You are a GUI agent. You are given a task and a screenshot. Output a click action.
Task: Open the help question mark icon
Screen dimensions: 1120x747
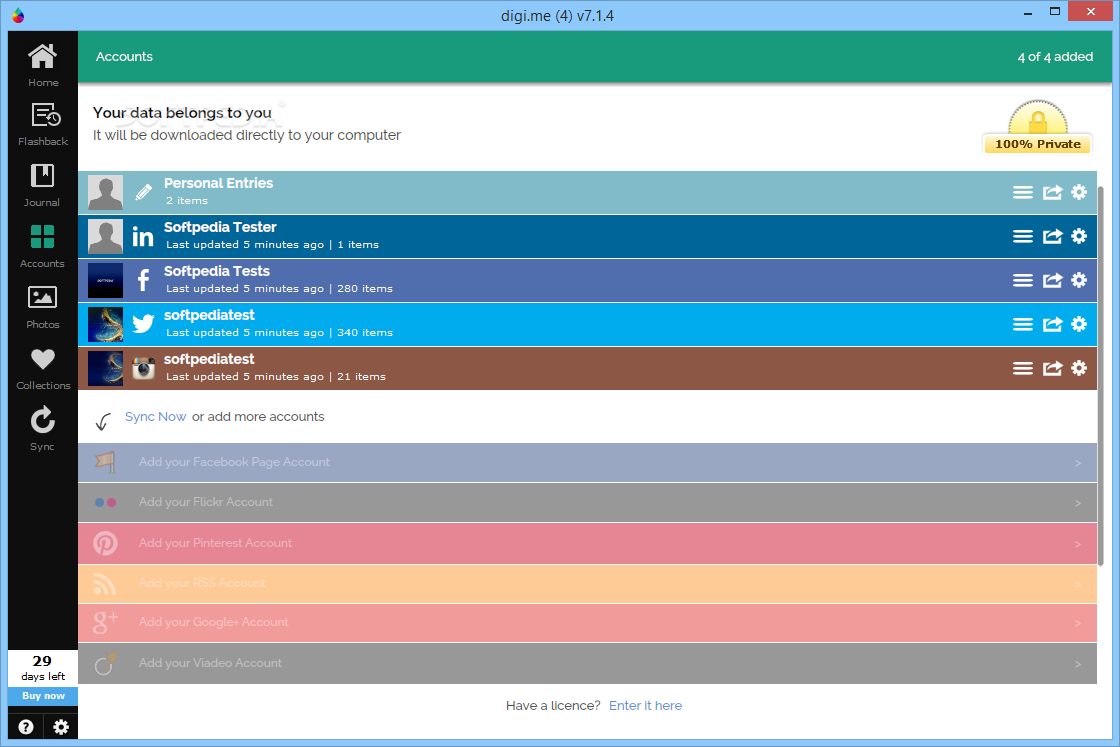[x=26, y=727]
